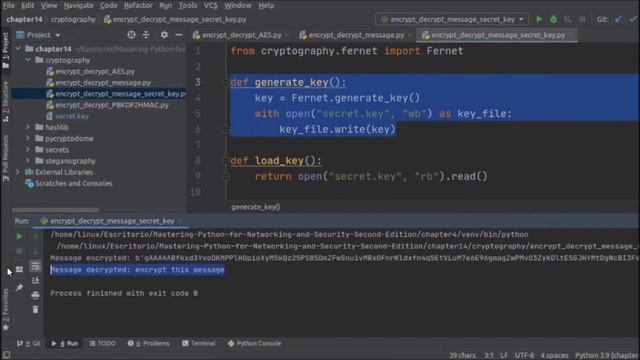Viewport: 640px width, 360px height.
Task: Open the Git tool window button
Action: pyautogui.click(x=29, y=343)
